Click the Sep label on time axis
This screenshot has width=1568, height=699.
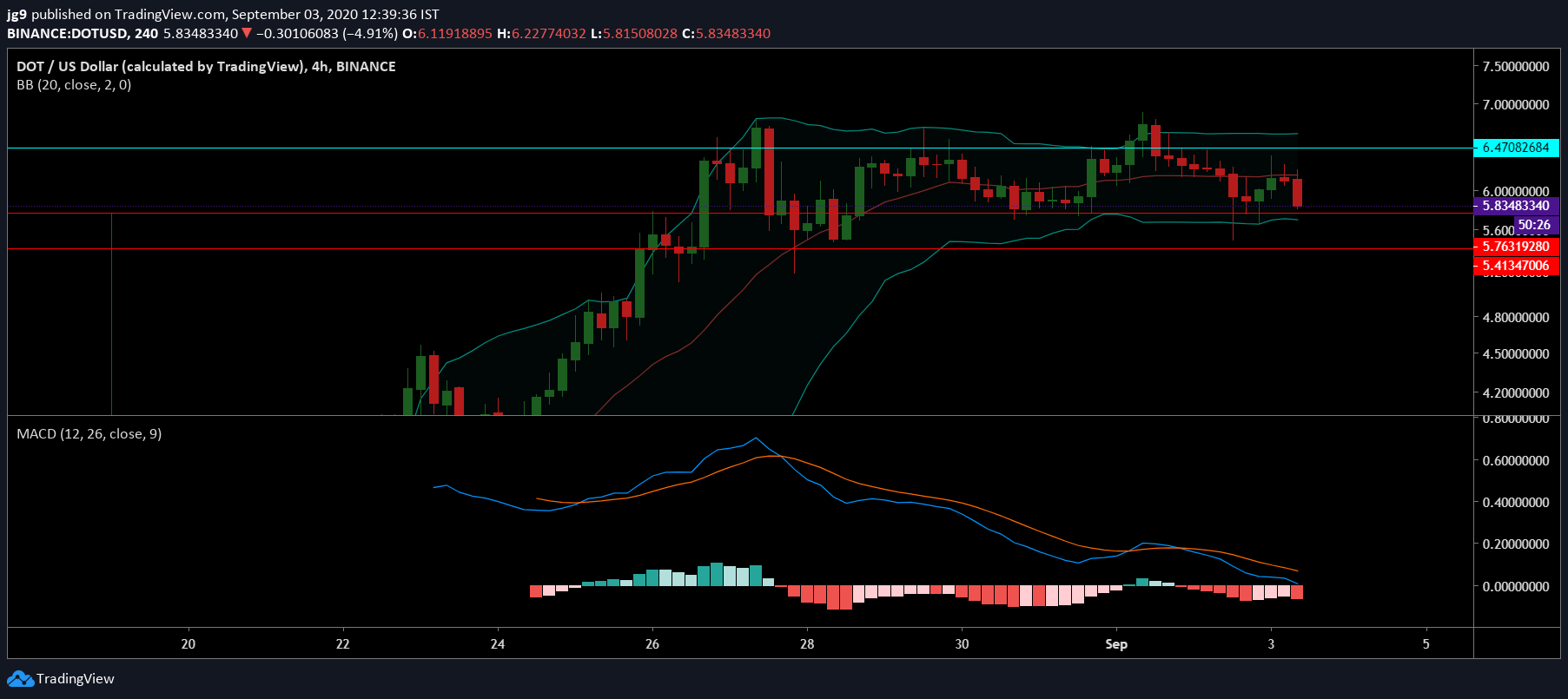point(1116,643)
